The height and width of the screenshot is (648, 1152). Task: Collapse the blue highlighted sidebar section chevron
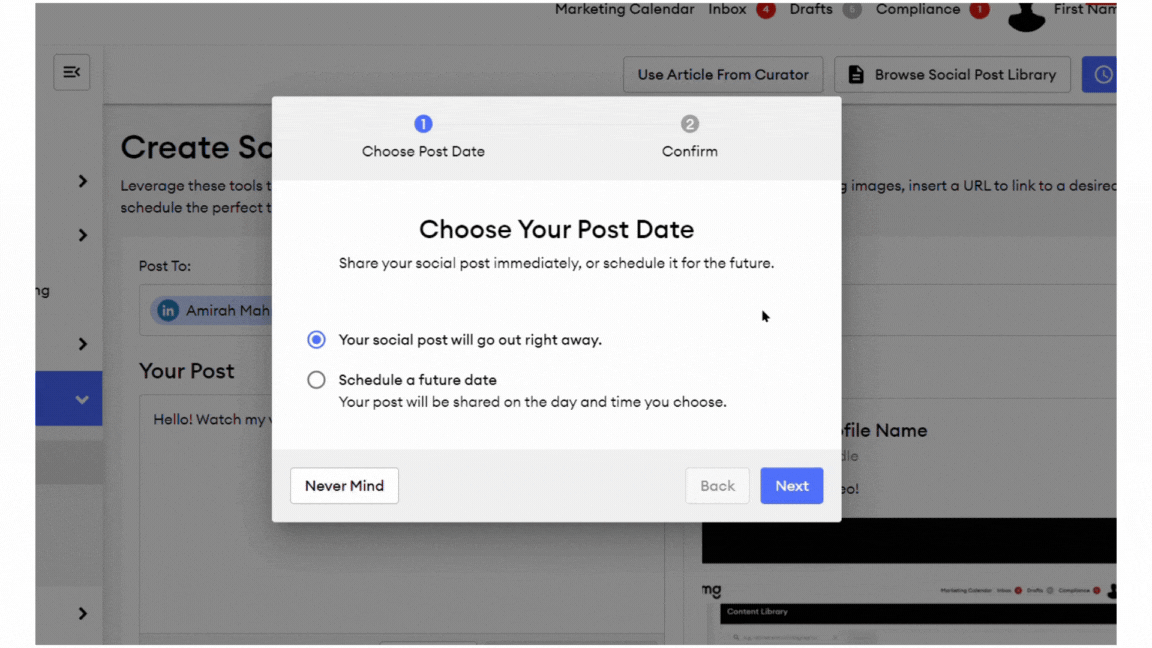tap(82, 399)
